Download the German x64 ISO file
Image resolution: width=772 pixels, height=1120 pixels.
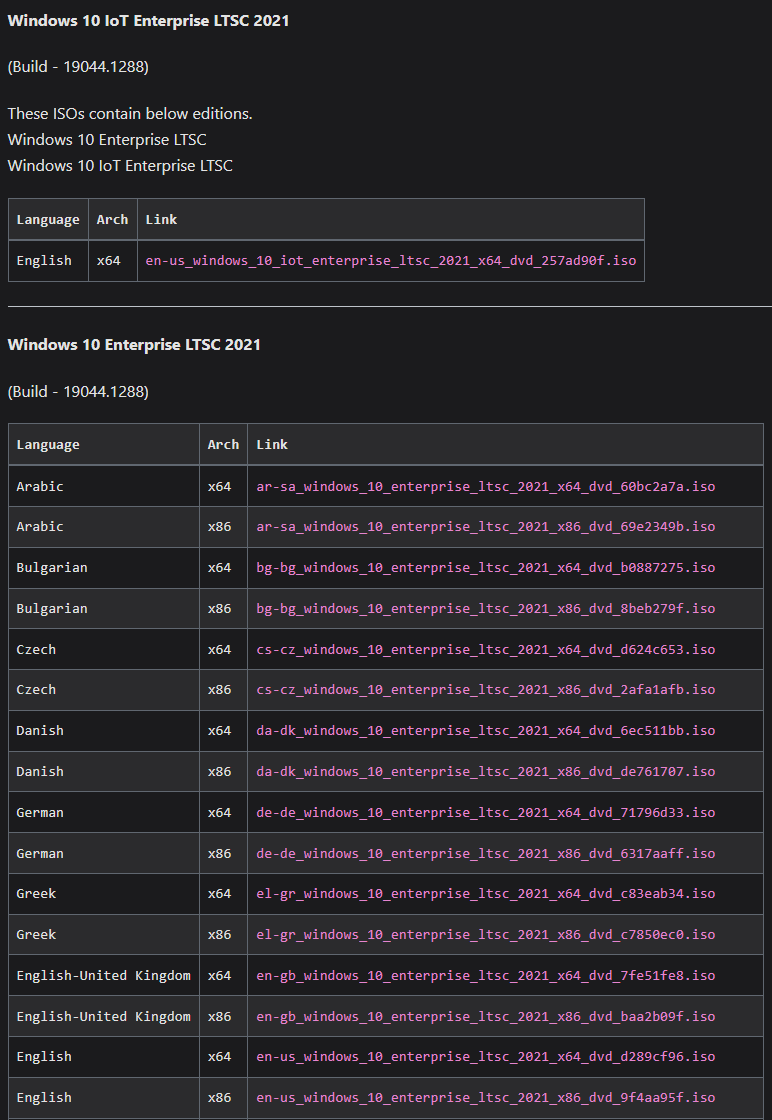pyautogui.click(x=485, y=813)
